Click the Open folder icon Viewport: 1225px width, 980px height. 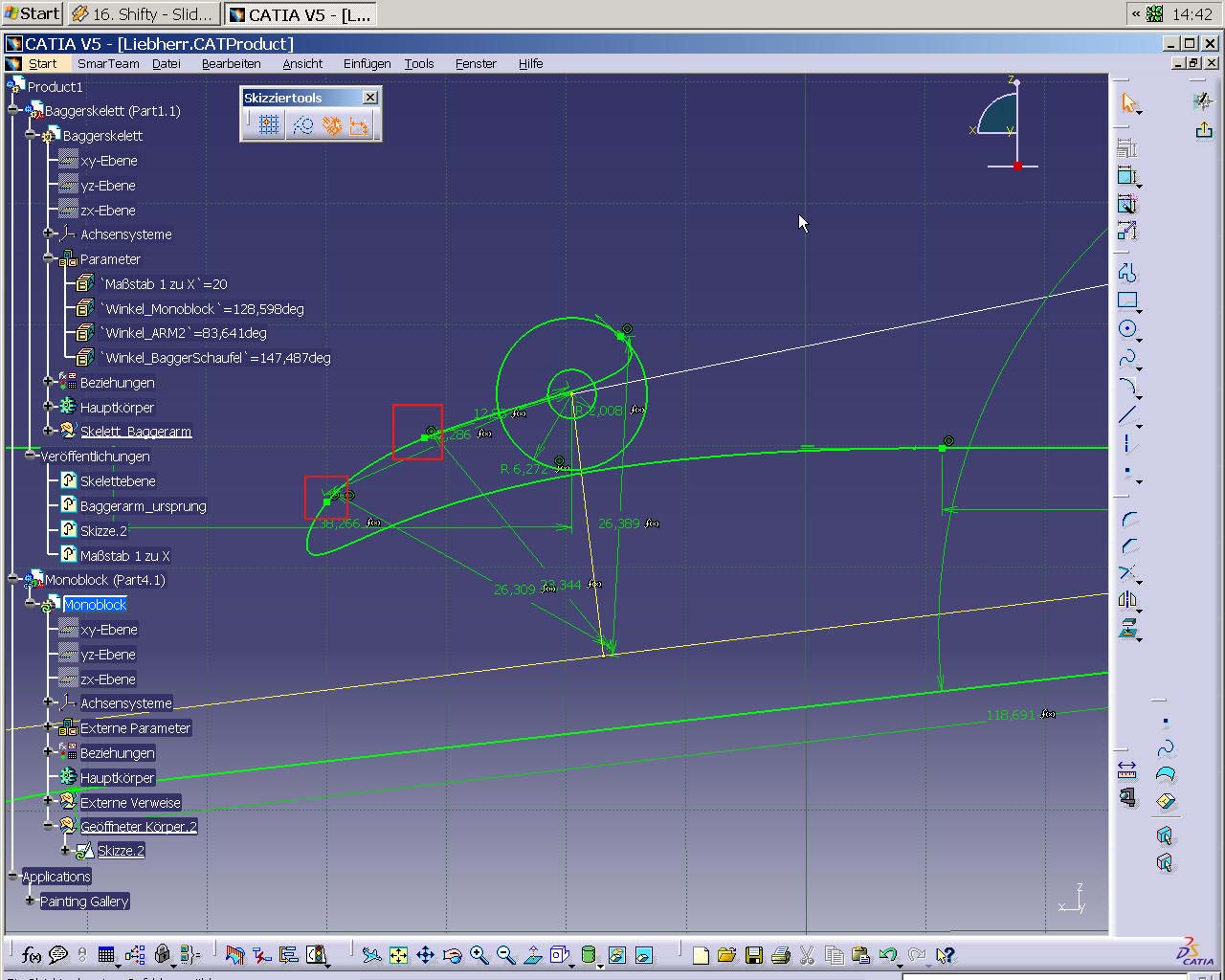pos(726,954)
